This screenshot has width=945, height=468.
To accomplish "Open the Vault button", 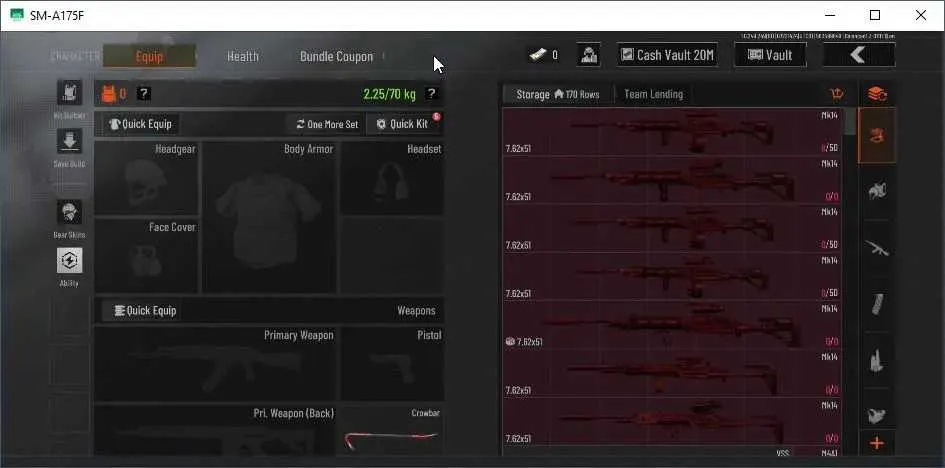I will pyautogui.click(x=770, y=55).
